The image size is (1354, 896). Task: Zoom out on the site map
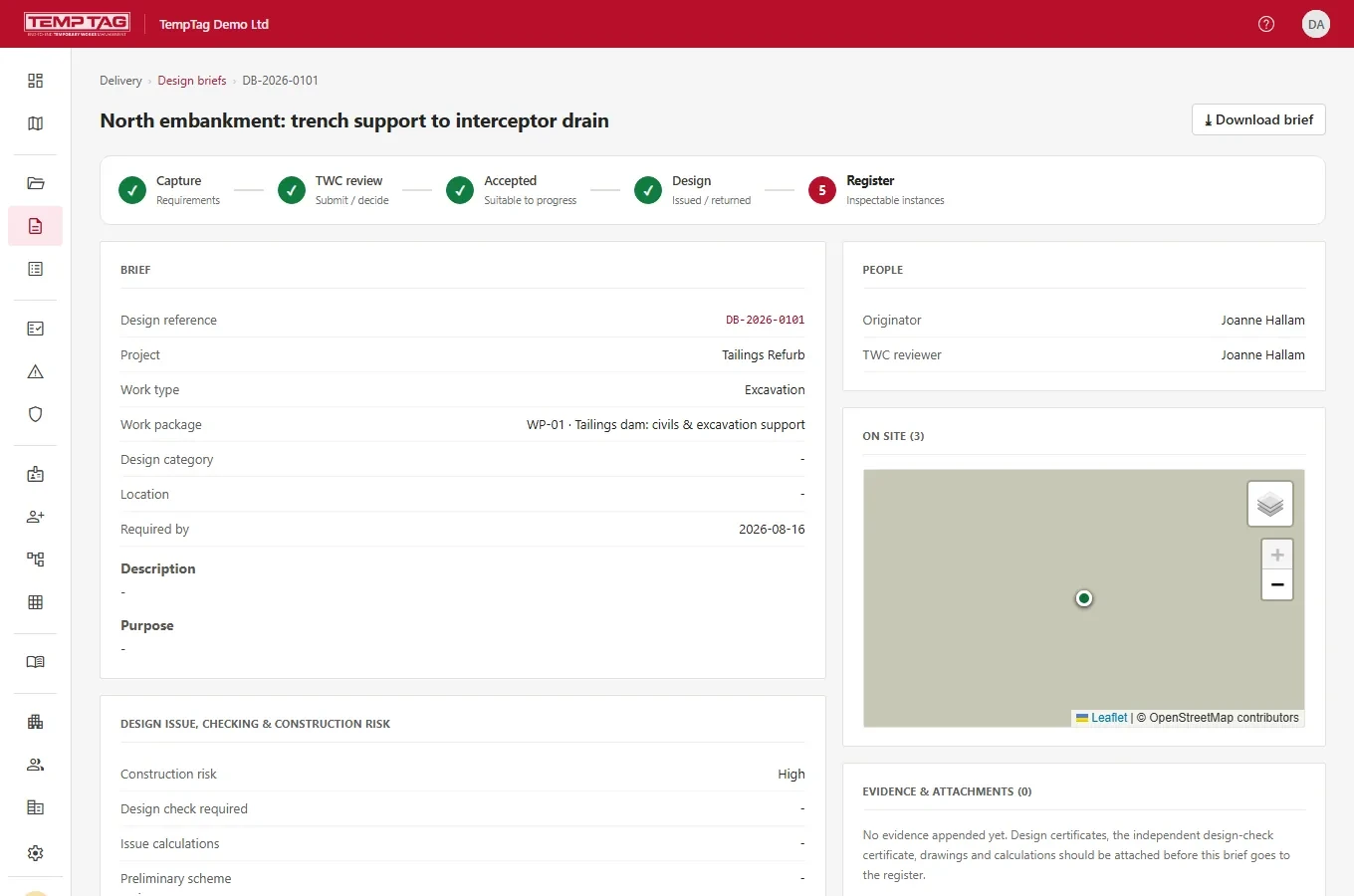[1277, 584]
